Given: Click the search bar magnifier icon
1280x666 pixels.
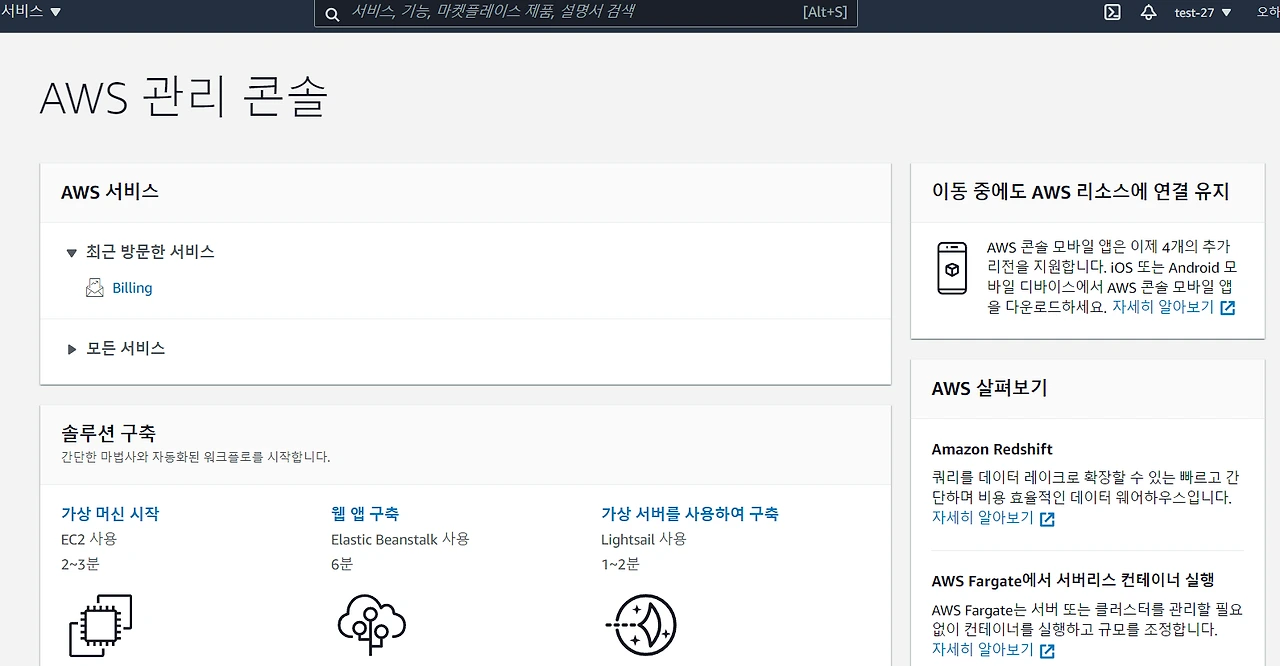Looking at the screenshot, I should click(x=332, y=13).
